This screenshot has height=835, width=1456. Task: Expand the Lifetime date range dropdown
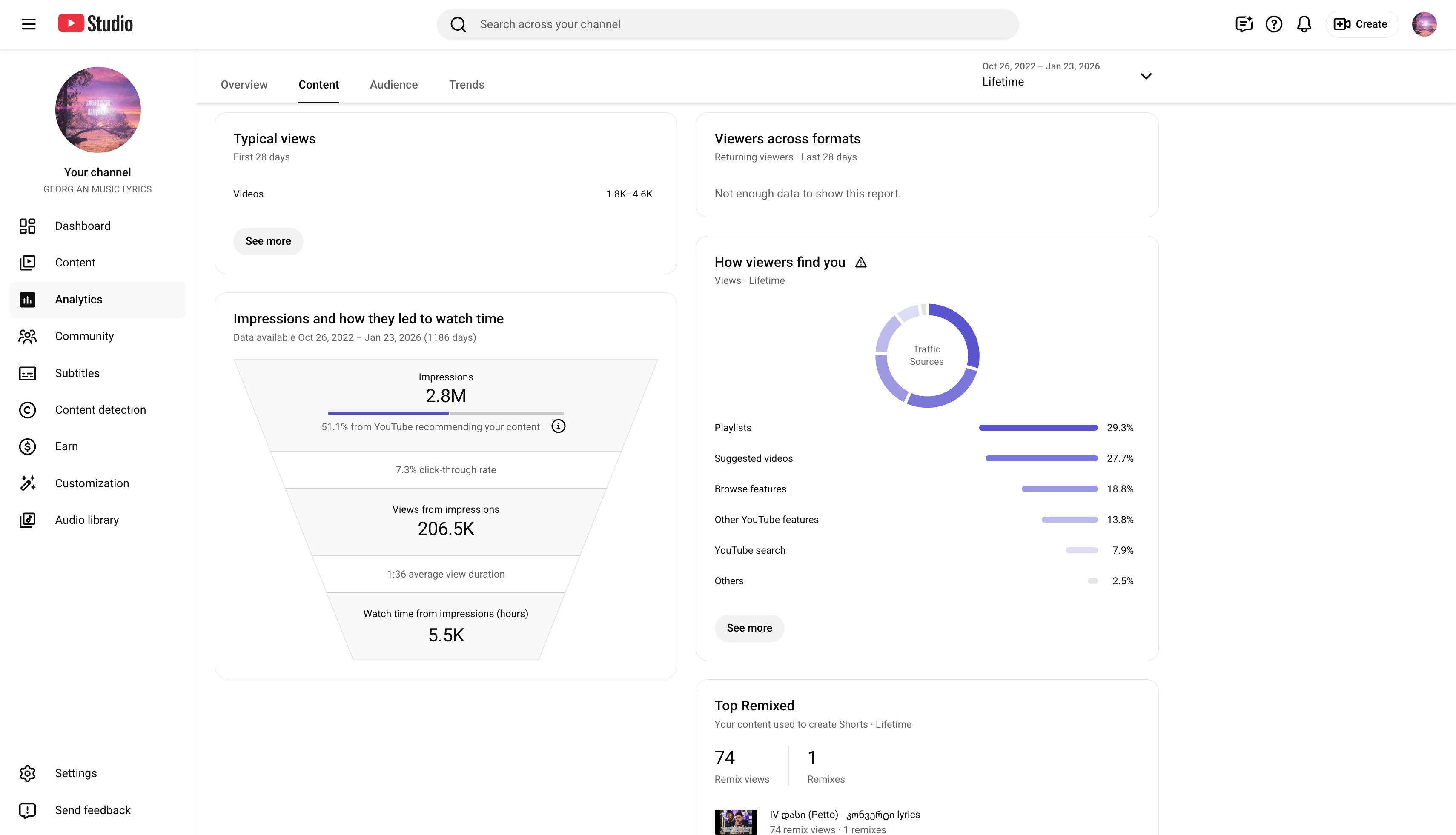click(1067, 74)
